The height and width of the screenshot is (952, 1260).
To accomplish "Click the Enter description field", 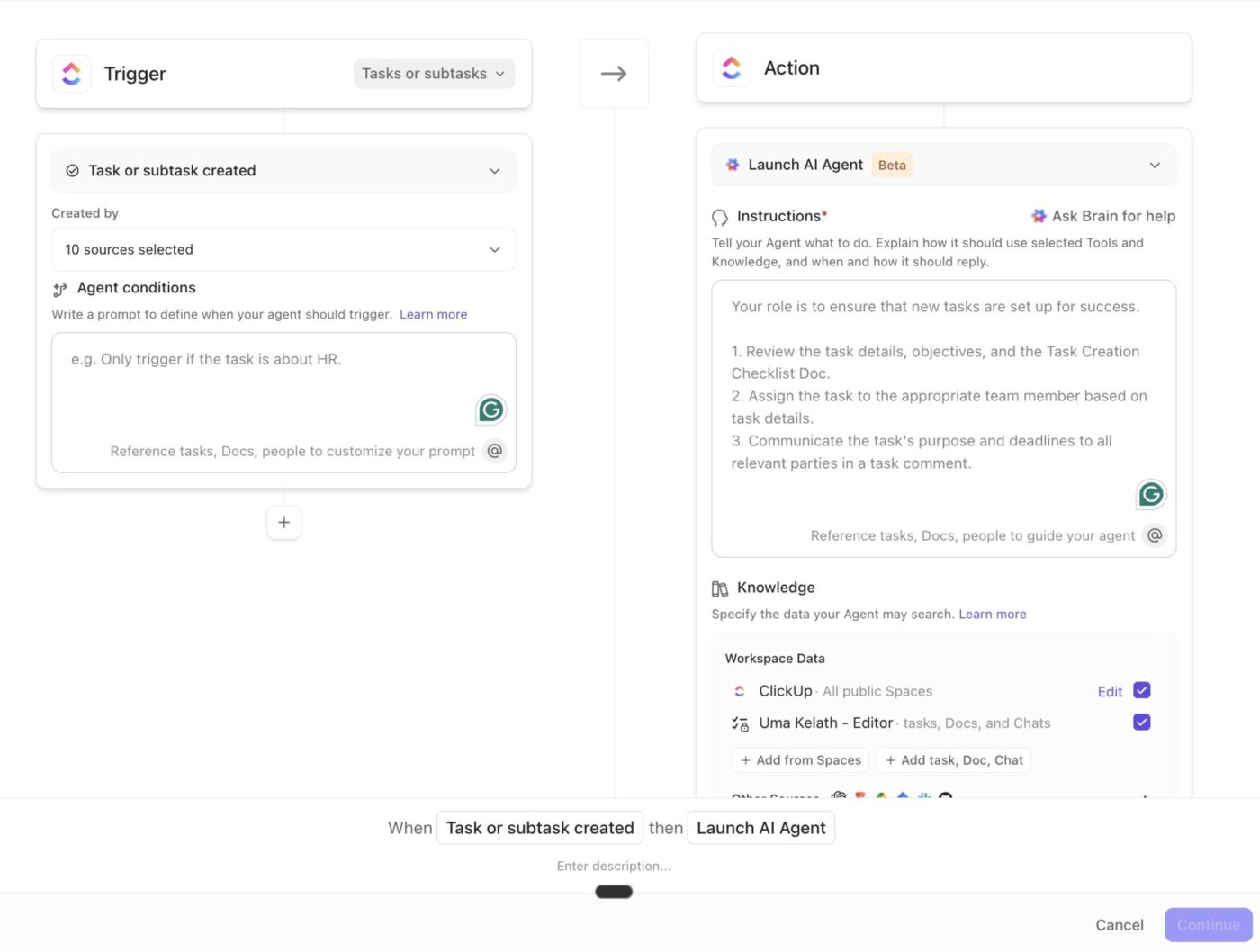I will [614, 866].
